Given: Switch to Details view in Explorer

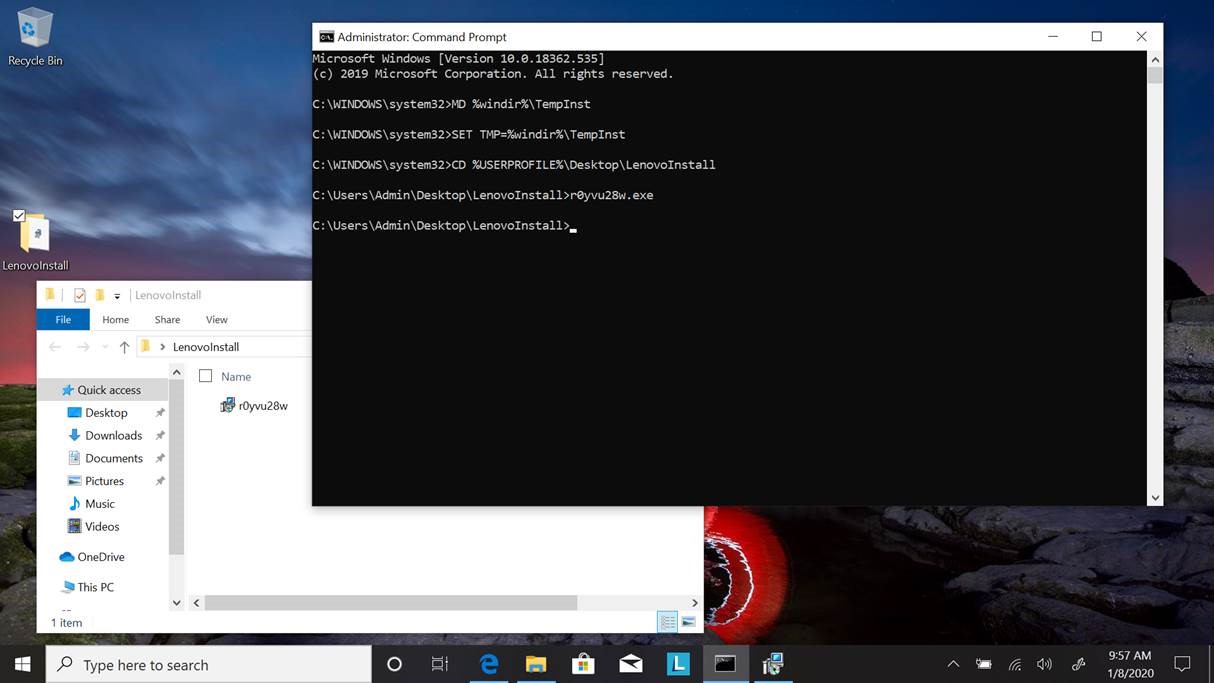Looking at the screenshot, I should click(x=667, y=622).
